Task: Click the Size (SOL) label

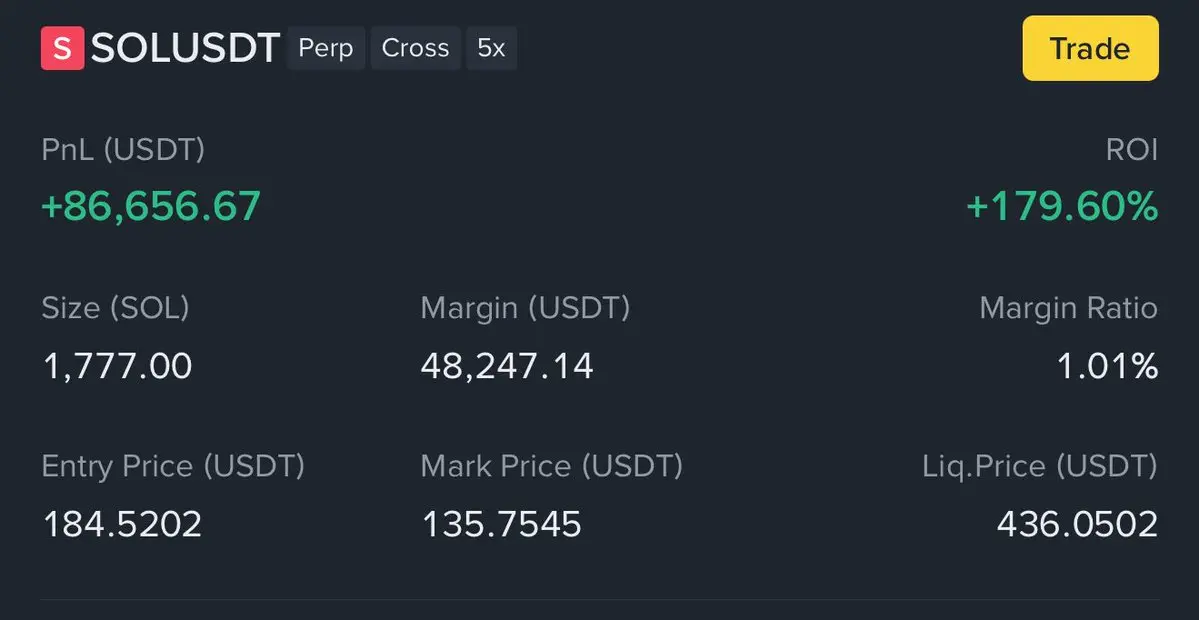Action: click(115, 308)
